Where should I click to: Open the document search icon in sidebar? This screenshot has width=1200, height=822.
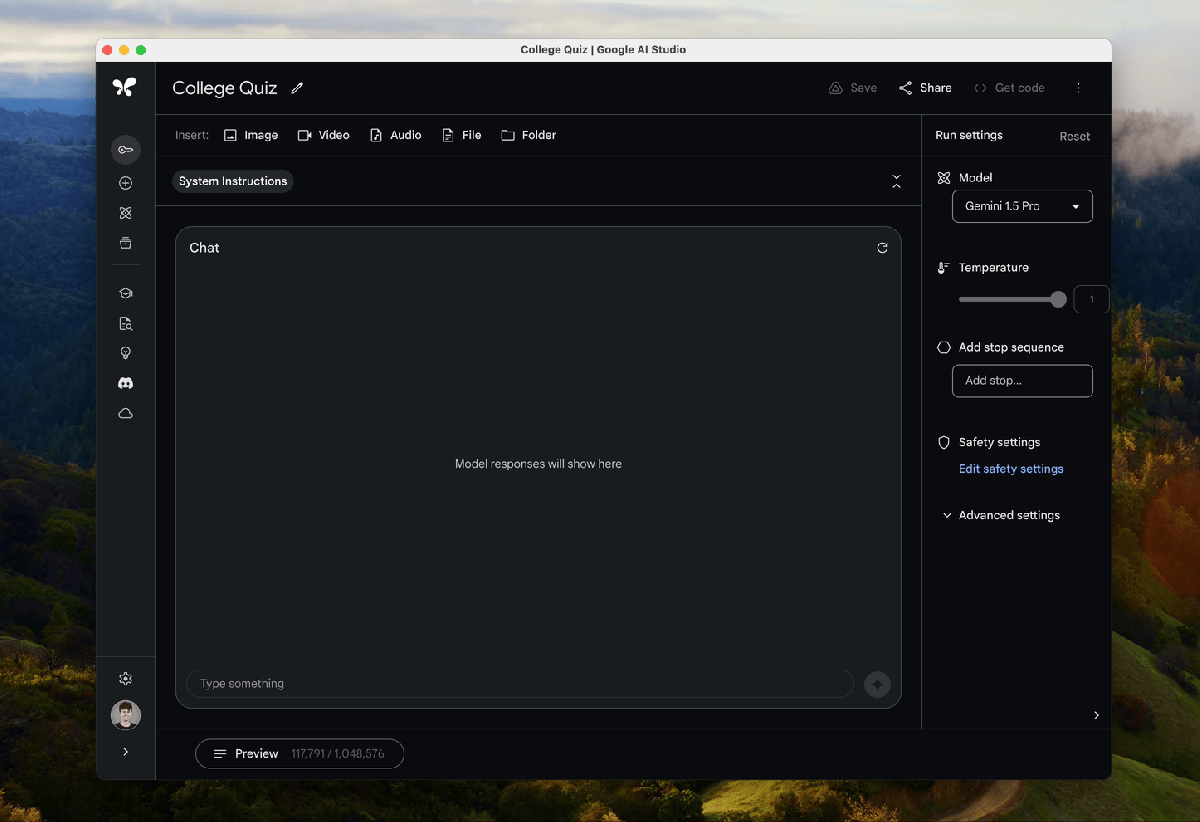pyautogui.click(x=125, y=323)
